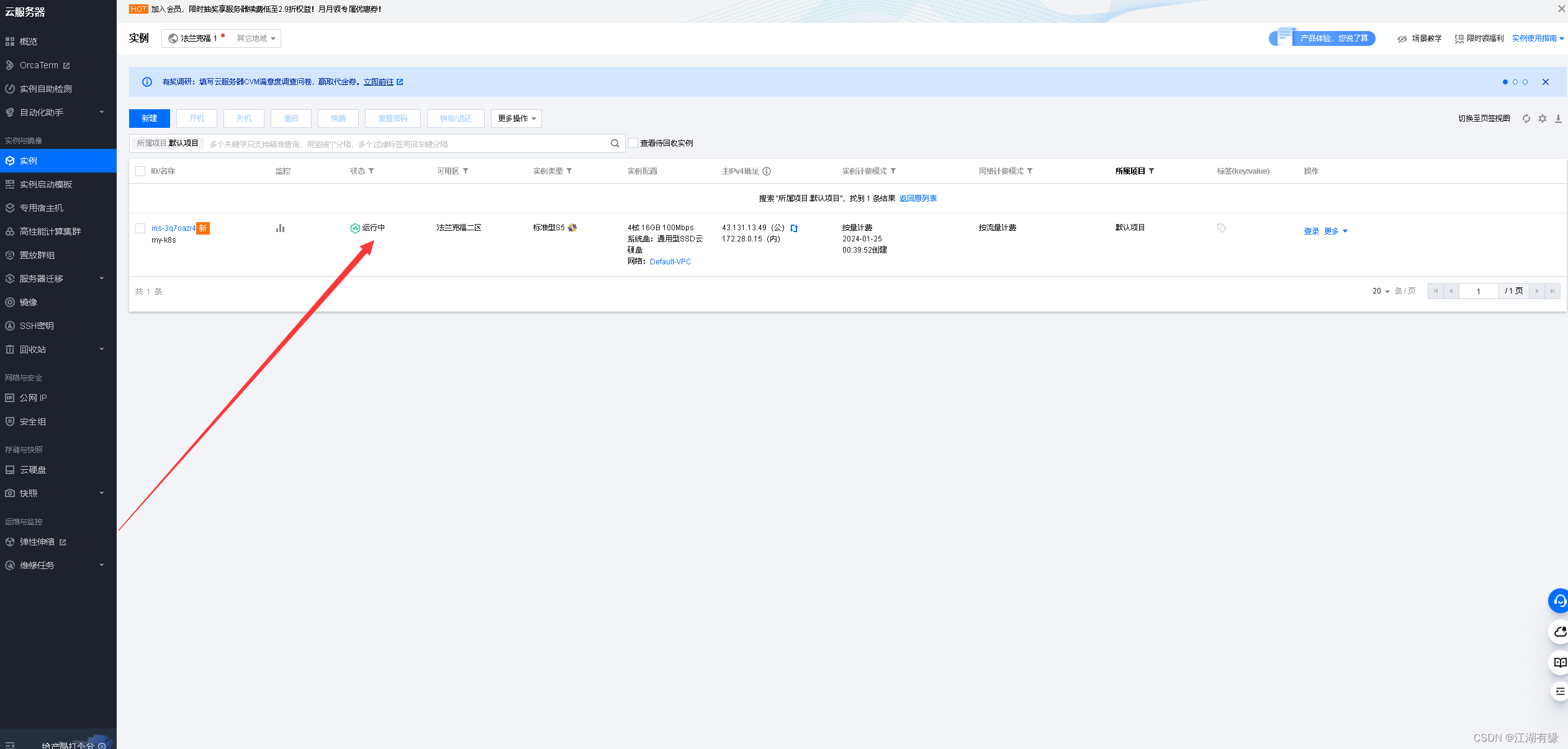Click the refresh list icon
Viewport: 1568px width, 749px height.
click(1526, 119)
